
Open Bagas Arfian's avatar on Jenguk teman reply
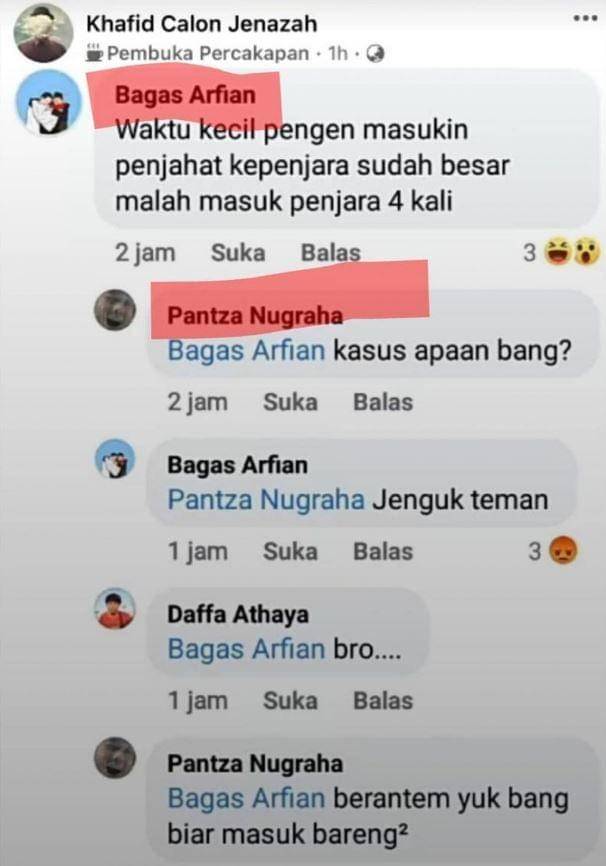(x=115, y=460)
